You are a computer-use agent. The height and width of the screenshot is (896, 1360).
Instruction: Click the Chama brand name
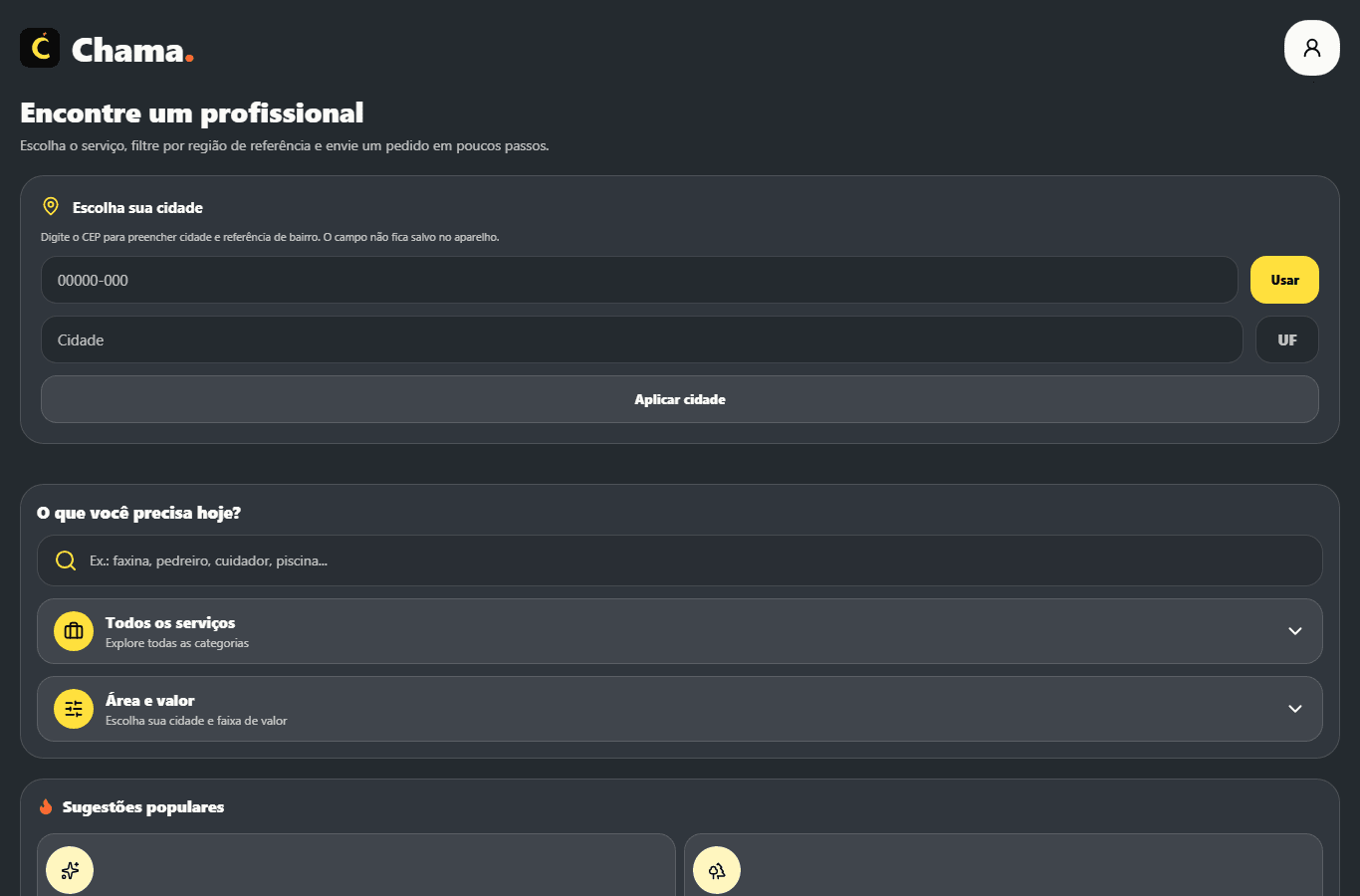click(x=132, y=50)
